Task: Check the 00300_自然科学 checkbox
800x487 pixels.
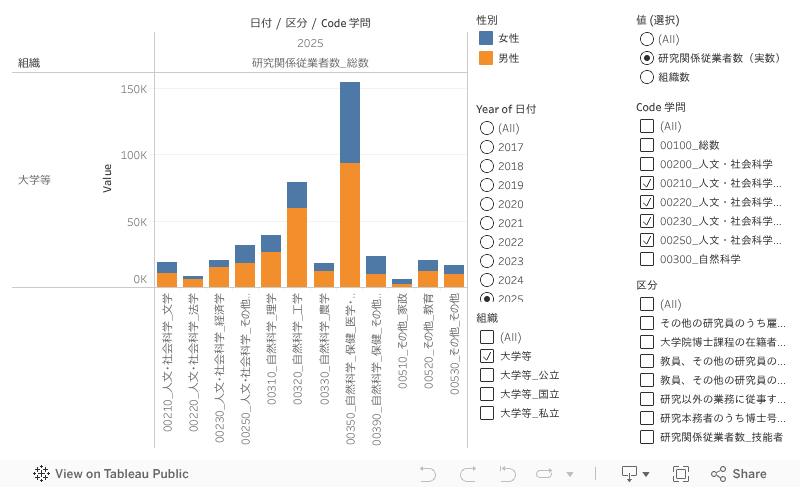Action: (x=647, y=259)
